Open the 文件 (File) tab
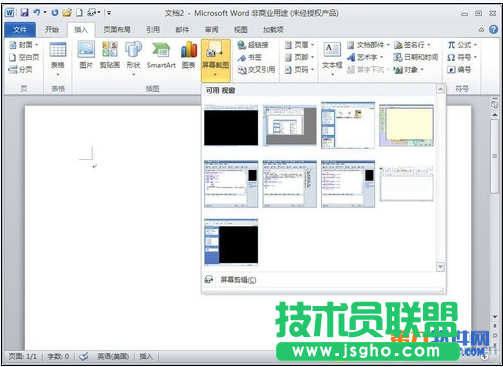This screenshot has height=367, width=503. (x=20, y=30)
